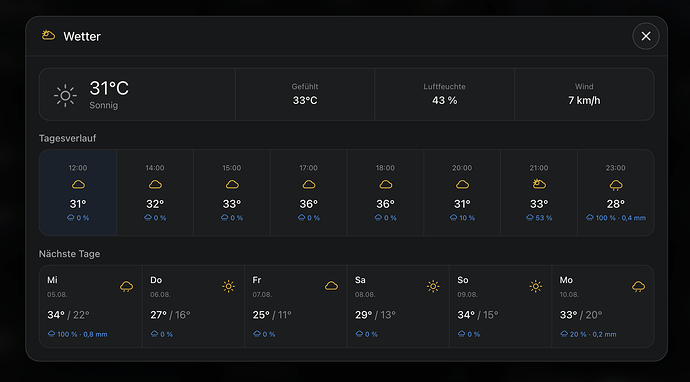This screenshot has height=382, width=690.
Task: Click the sun icon for So
Action: 536,286
